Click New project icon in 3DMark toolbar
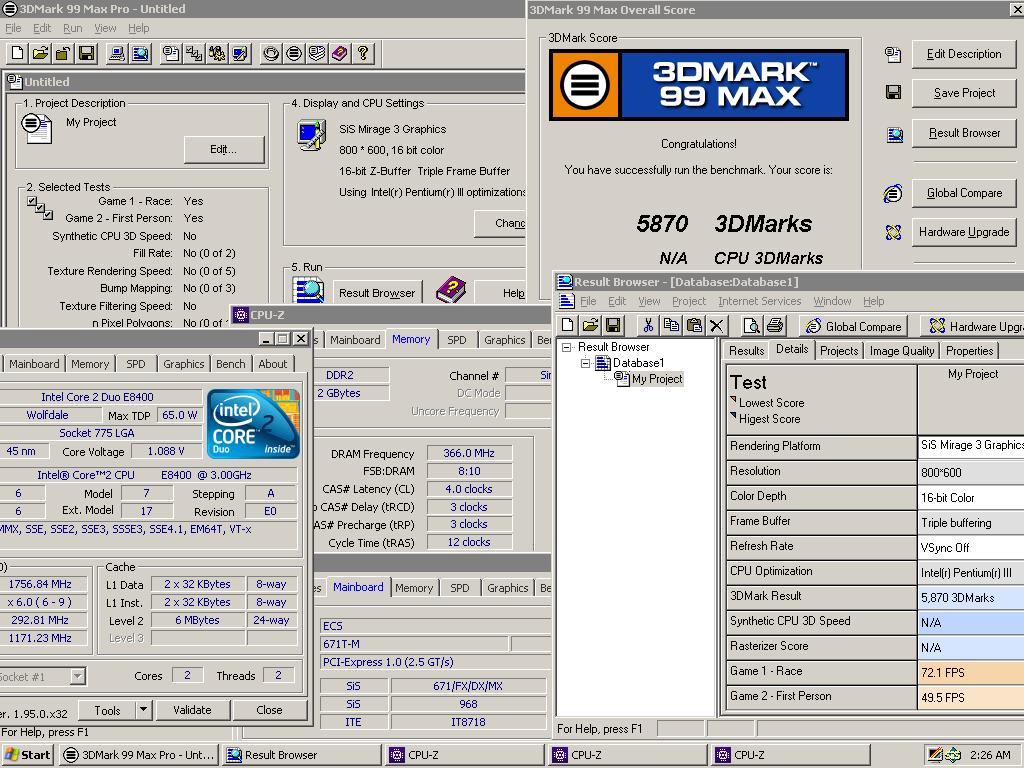The width and height of the screenshot is (1024, 768). (x=18, y=53)
